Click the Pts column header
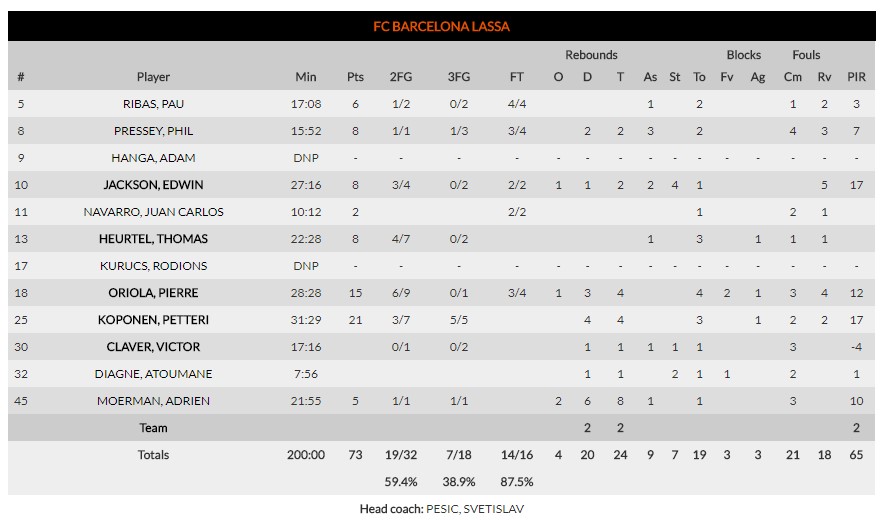Viewport: 884px width, 520px height. 355,77
